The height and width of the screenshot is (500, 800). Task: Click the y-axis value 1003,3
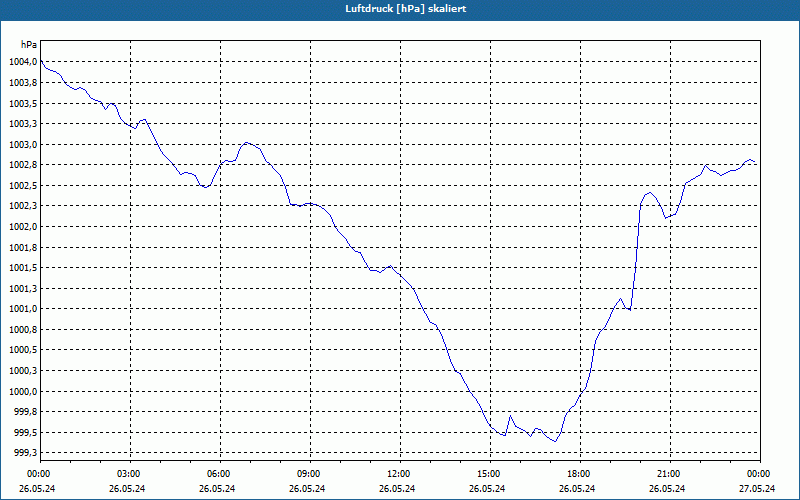tap(23, 124)
